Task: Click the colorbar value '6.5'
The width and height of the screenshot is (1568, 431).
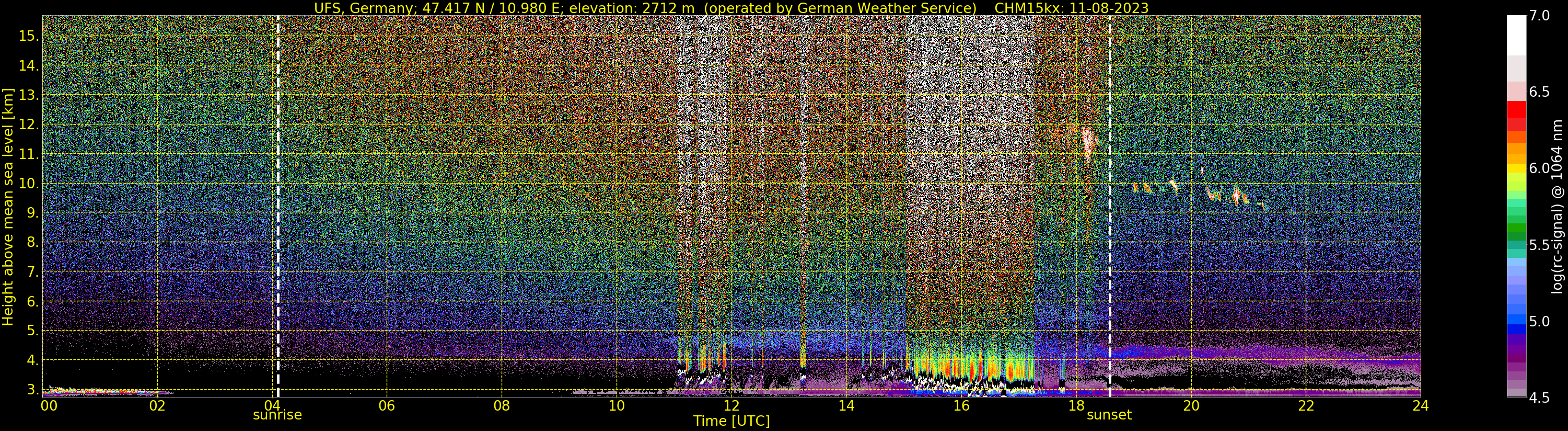Action: pos(1539,92)
